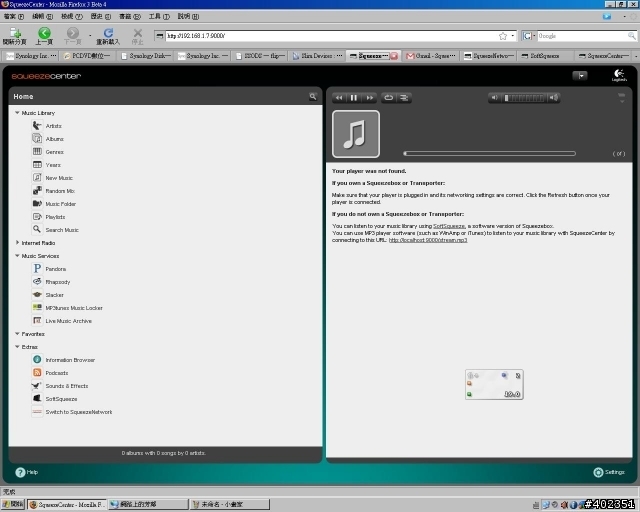
Task: Open the Albums icon
Action: point(37,139)
